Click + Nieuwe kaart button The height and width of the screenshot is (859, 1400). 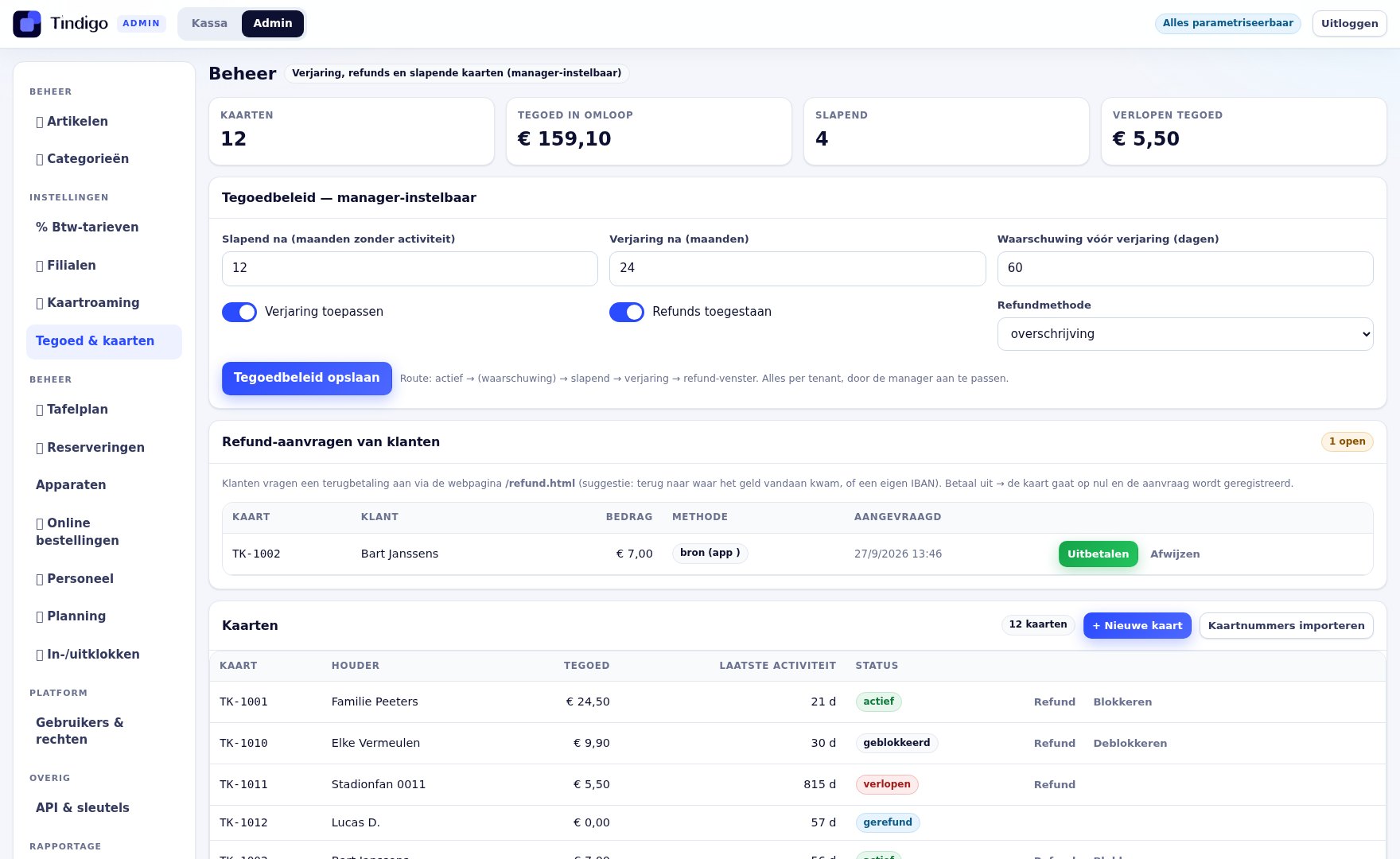coord(1137,626)
